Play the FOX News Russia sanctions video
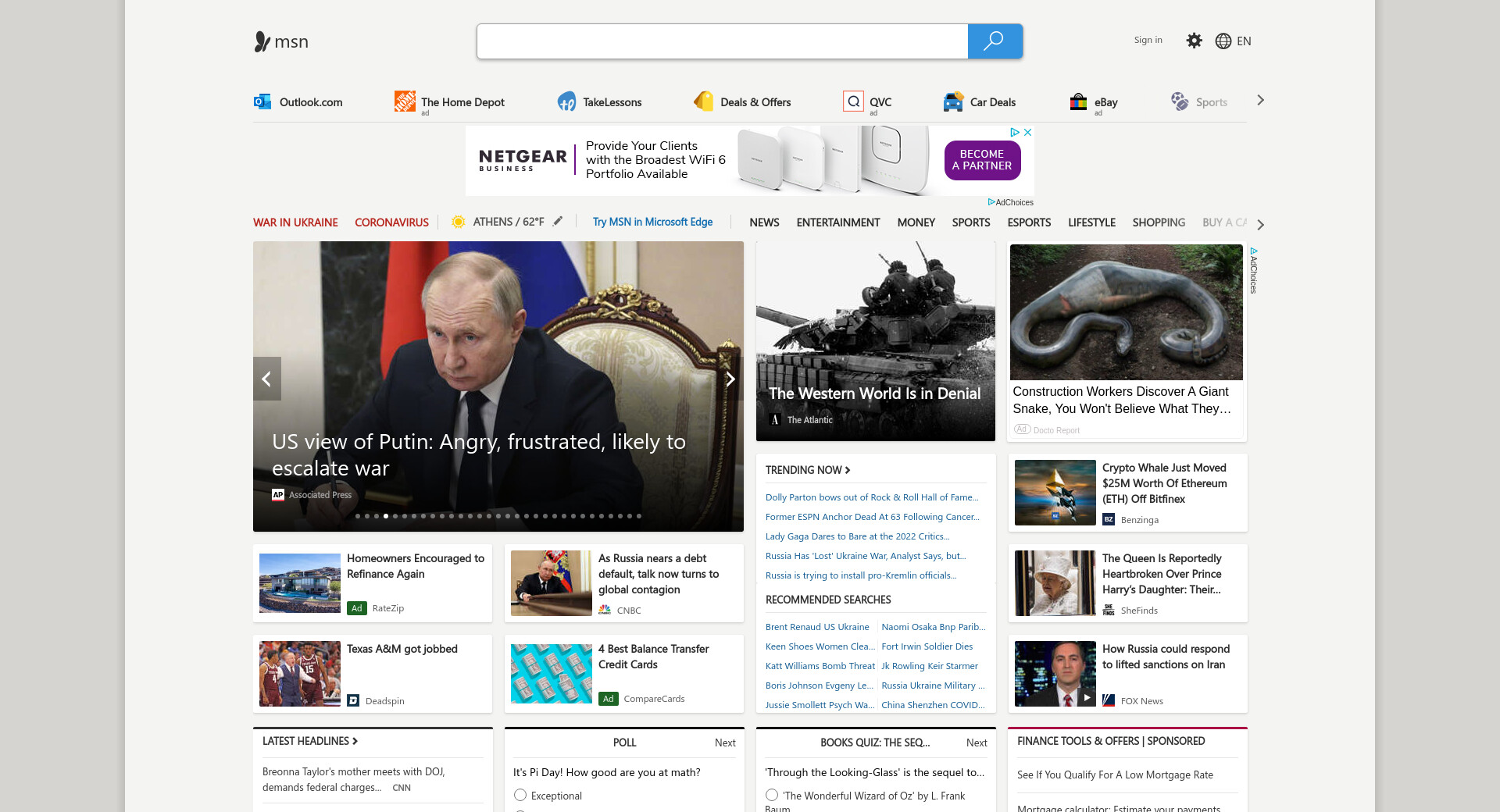This screenshot has height=812, width=1500. click(x=1087, y=697)
